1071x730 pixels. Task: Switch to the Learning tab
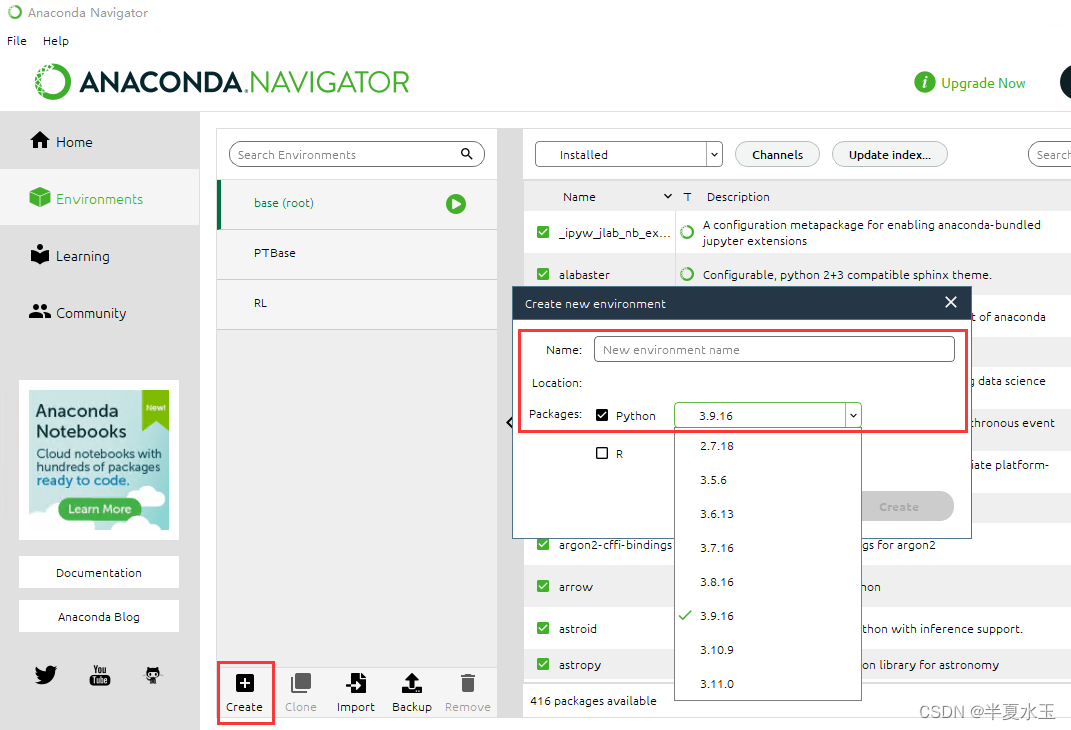[x=100, y=255]
